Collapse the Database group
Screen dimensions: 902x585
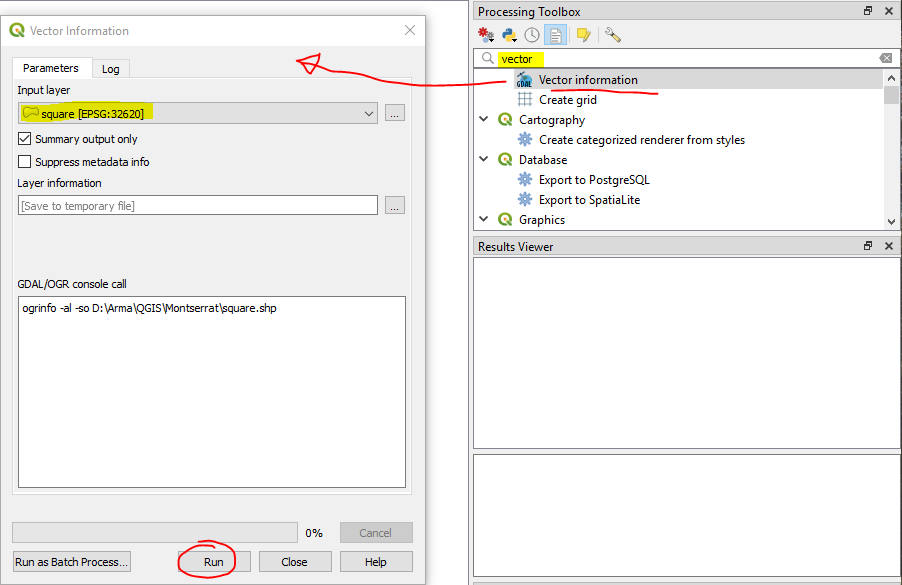[x=485, y=160]
